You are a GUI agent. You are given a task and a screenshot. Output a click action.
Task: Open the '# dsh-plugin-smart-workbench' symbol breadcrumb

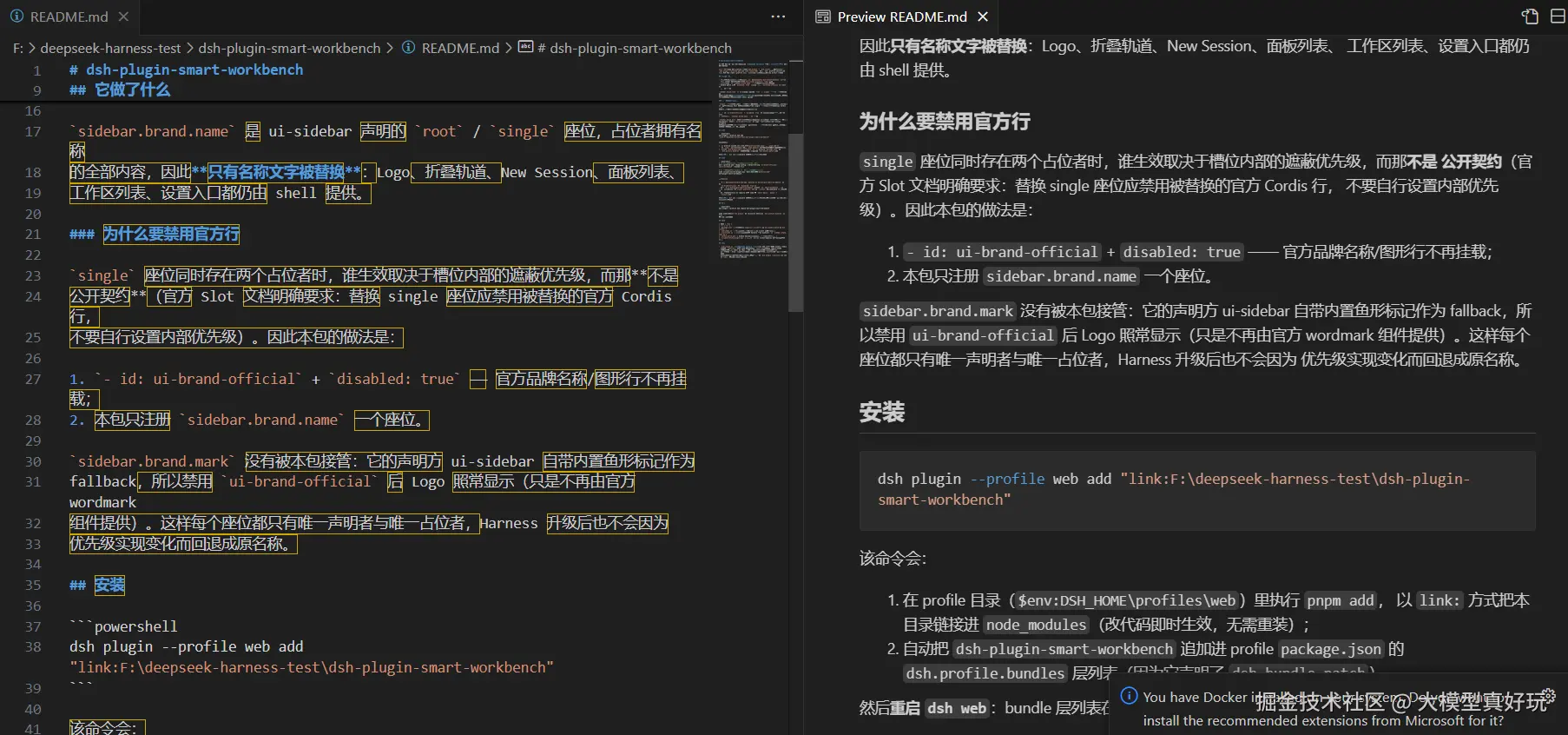tap(634, 48)
